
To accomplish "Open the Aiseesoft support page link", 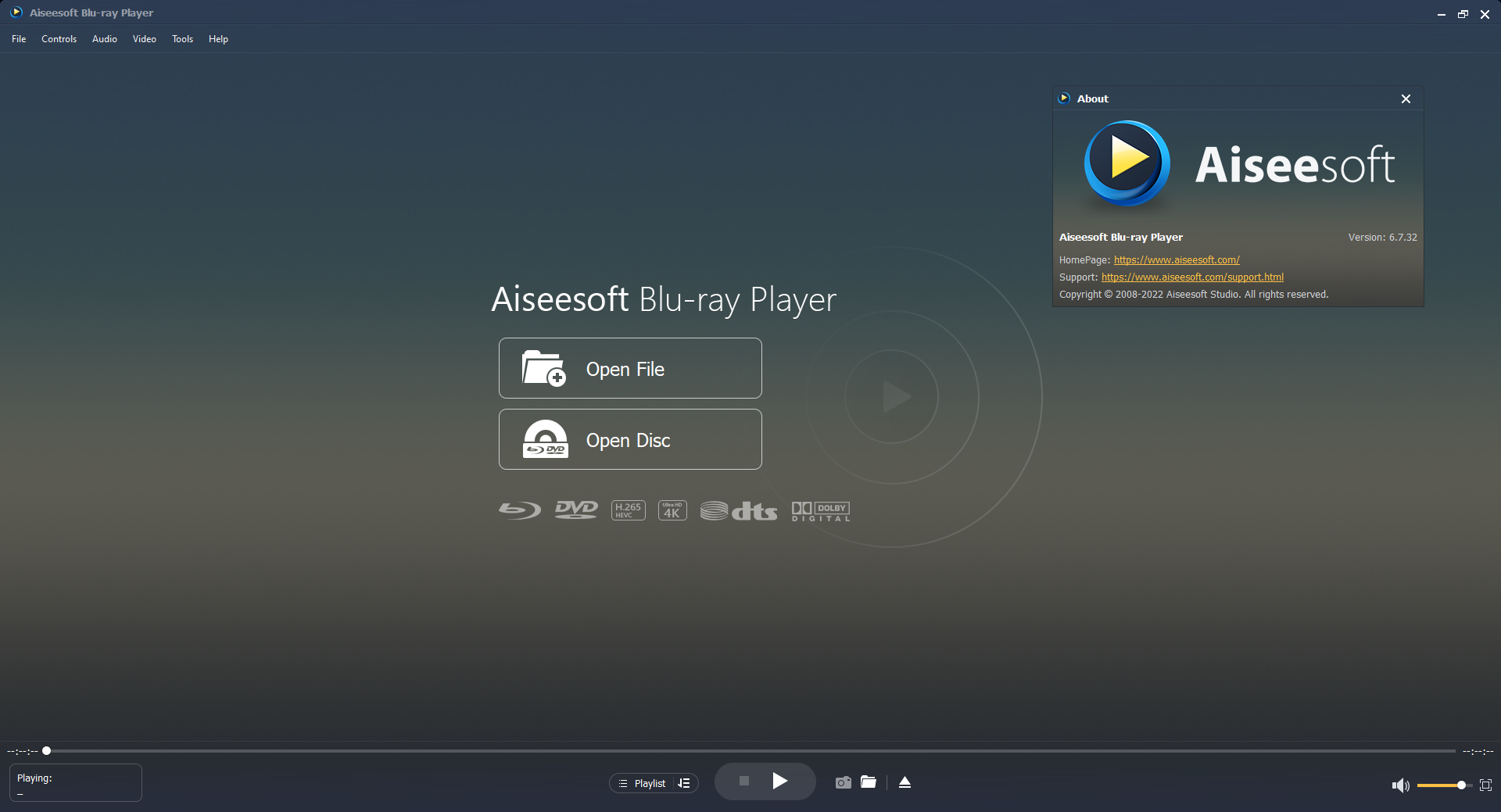I will click(1192, 277).
